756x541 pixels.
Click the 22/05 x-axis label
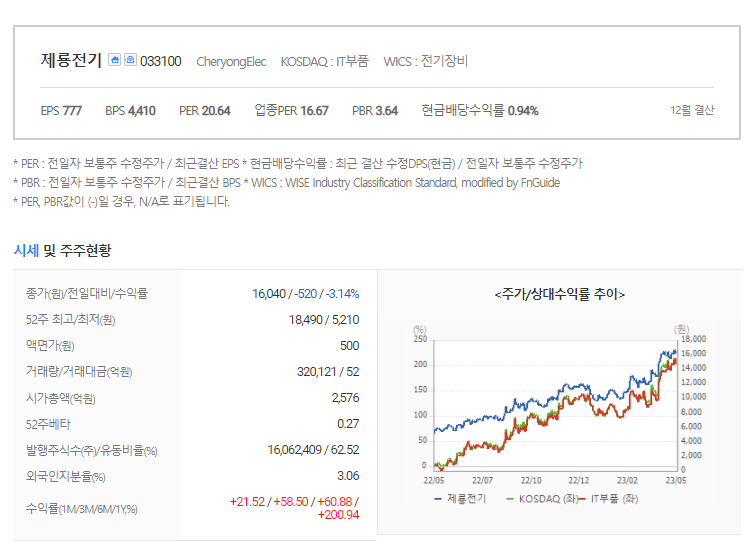pos(434,480)
